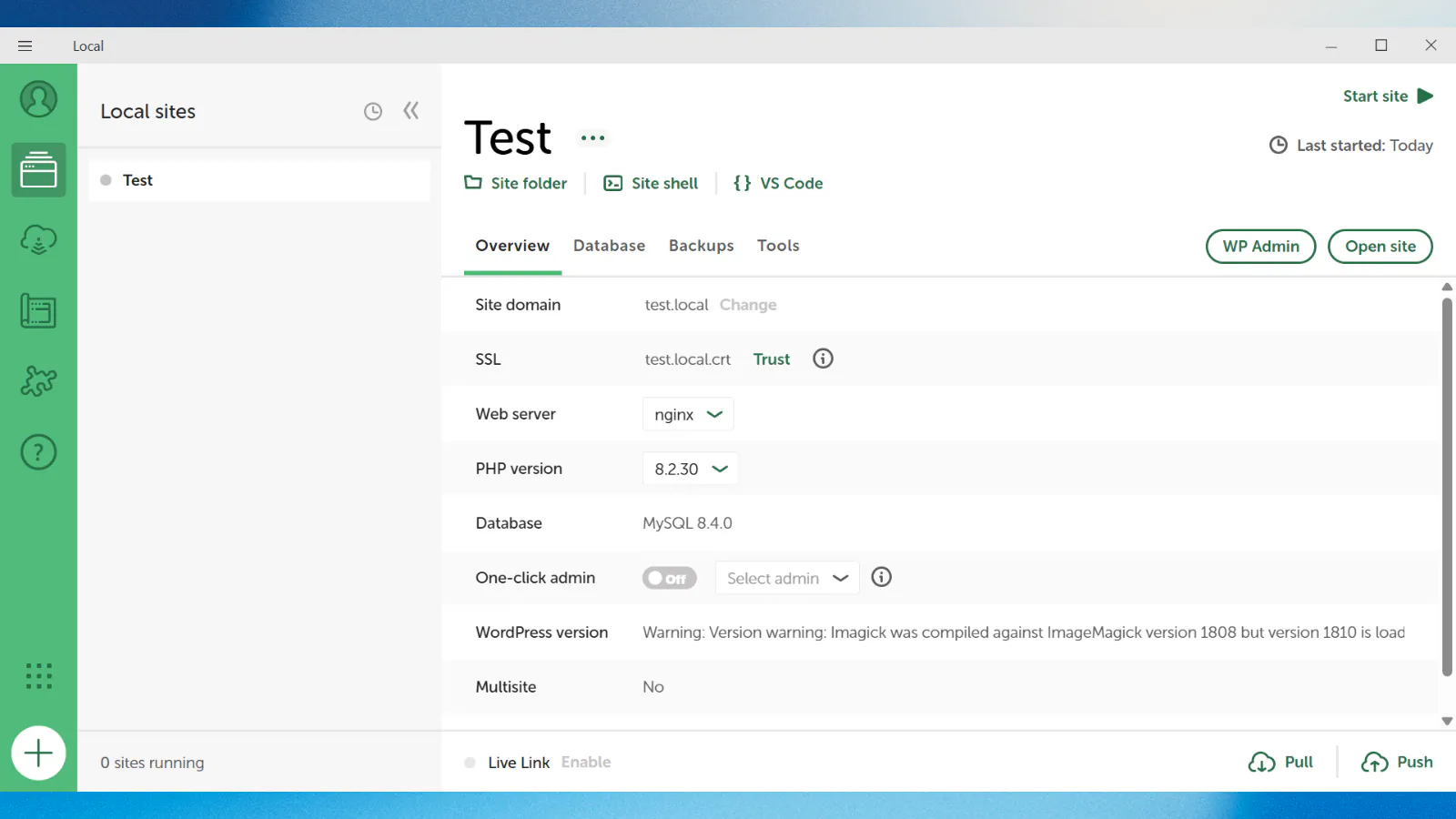Open the three-dot menu beside Test title
Screen dimensions: 1456x819
click(592, 138)
